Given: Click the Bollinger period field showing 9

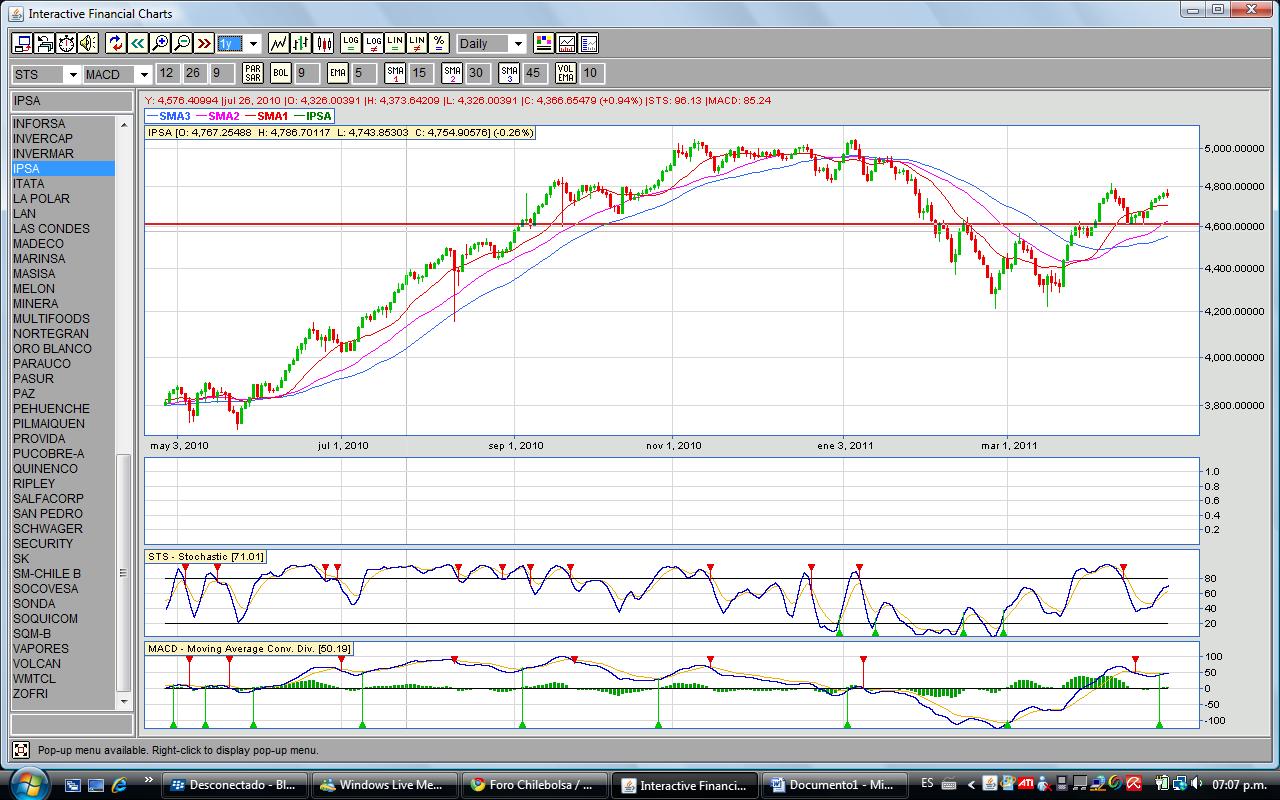Looking at the screenshot, I should [x=306, y=73].
